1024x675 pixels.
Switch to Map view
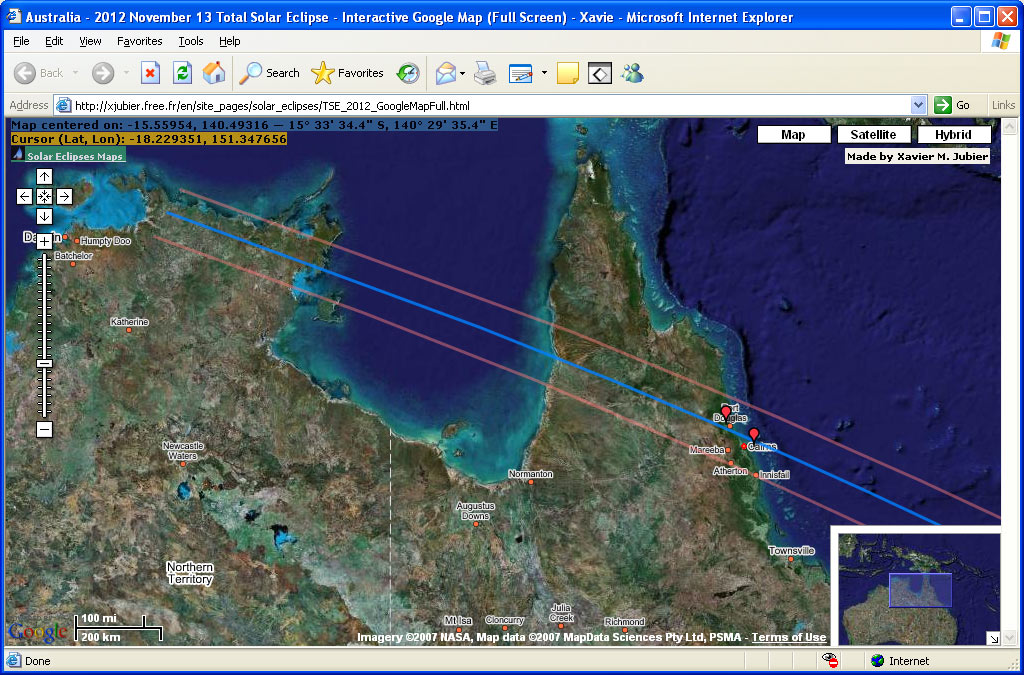[x=793, y=134]
